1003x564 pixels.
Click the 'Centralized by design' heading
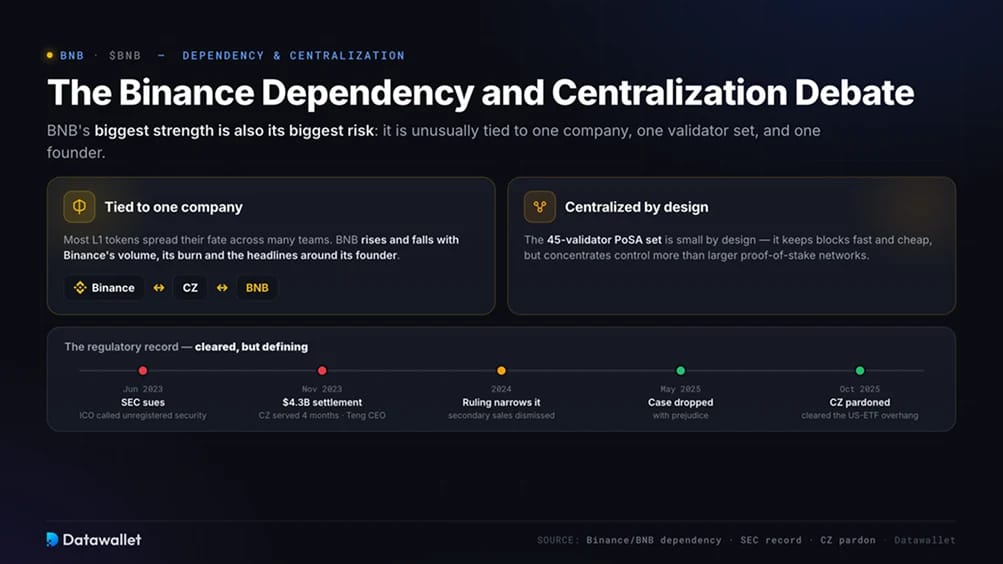tap(636, 207)
